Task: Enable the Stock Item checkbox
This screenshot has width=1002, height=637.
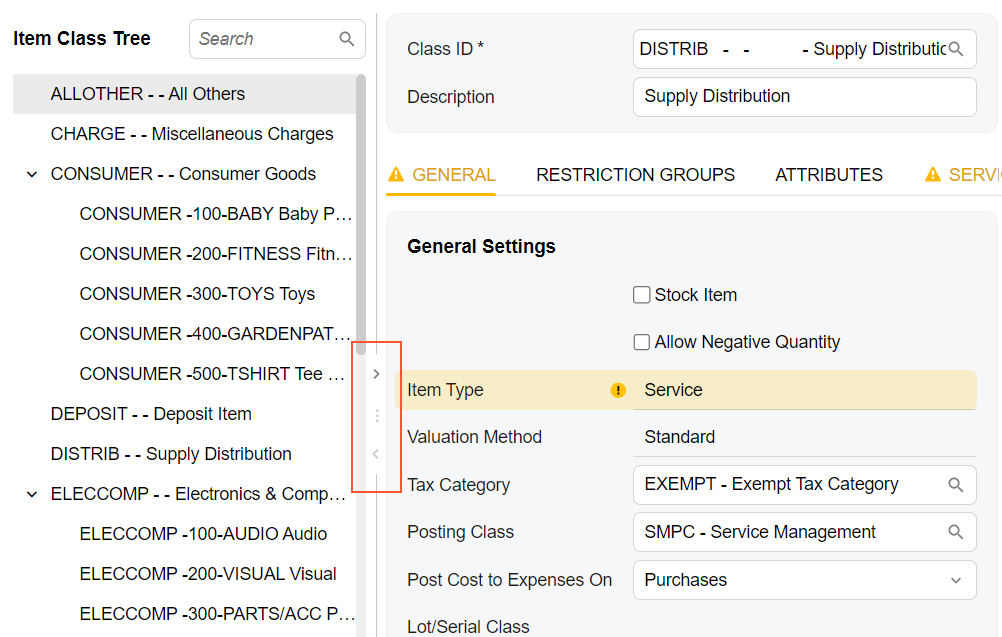Action: [x=642, y=295]
